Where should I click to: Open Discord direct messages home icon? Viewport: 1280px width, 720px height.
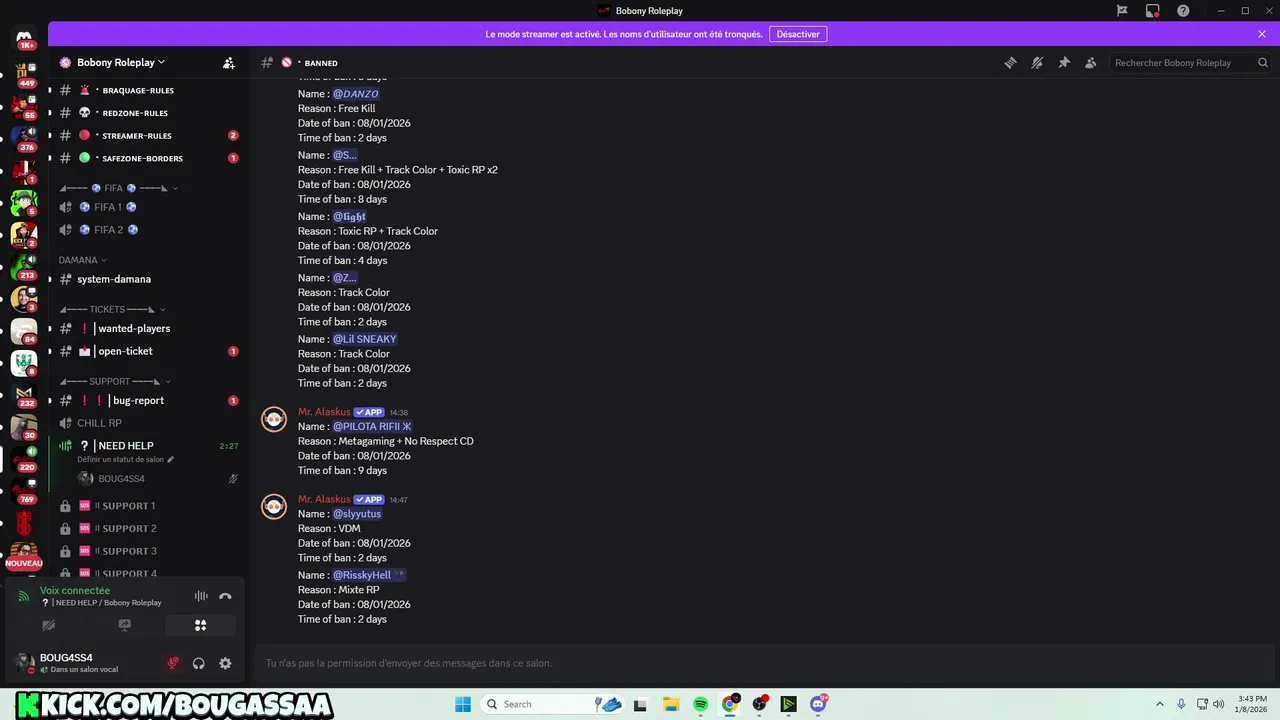pyautogui.click(x=24, y=38)
